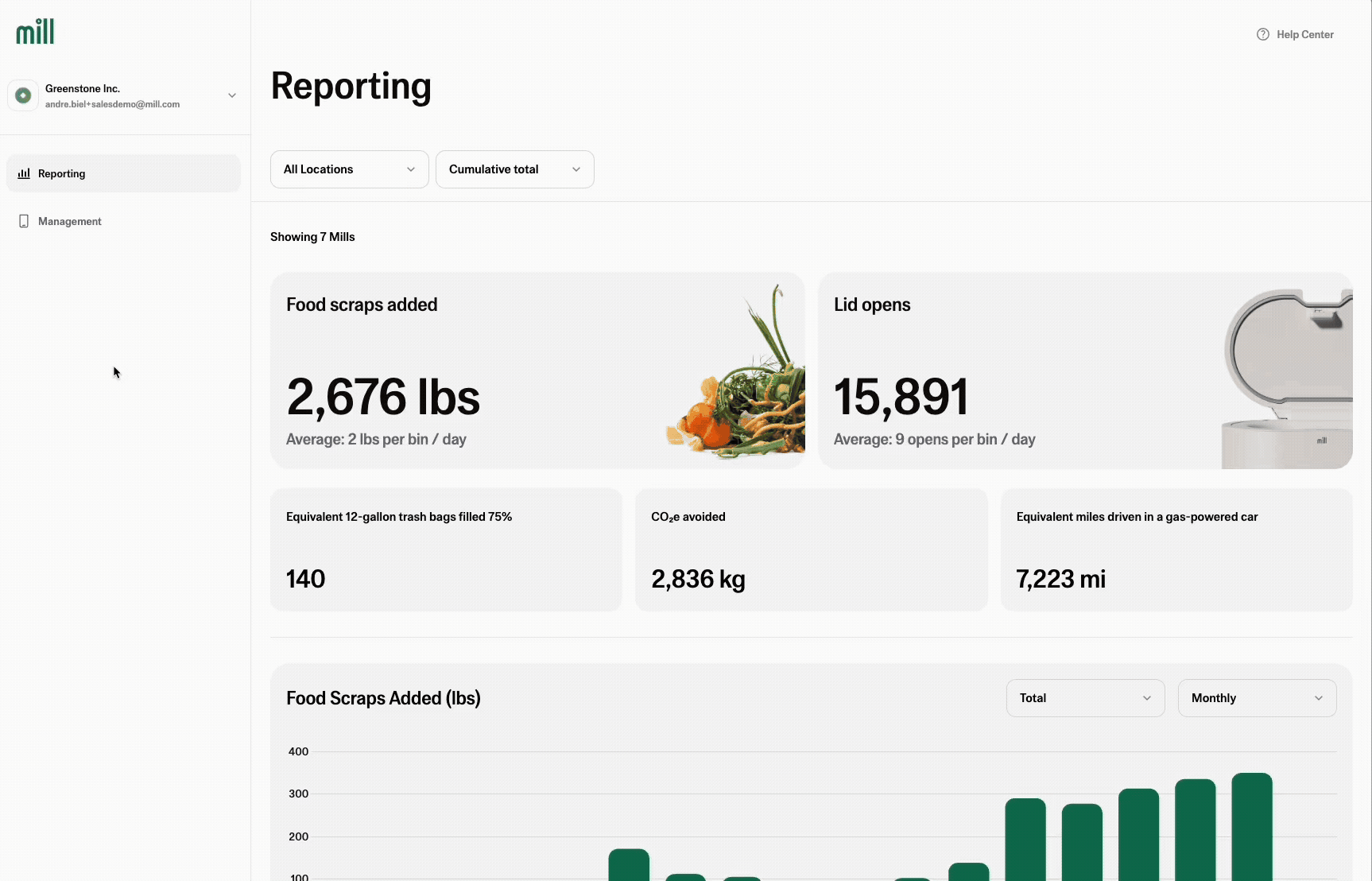Click the Mill logo

[x=35, y=32]
